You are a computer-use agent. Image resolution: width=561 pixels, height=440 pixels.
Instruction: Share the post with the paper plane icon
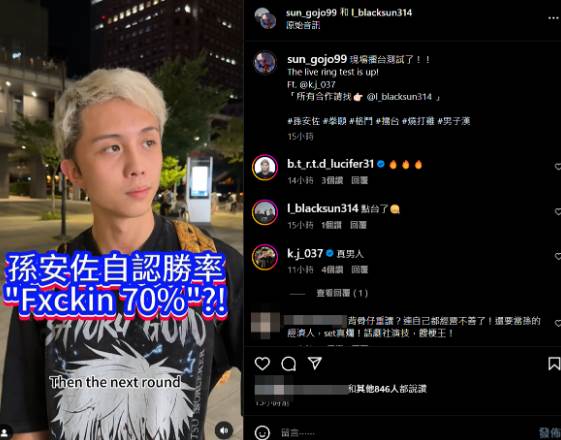pos(315,363)
